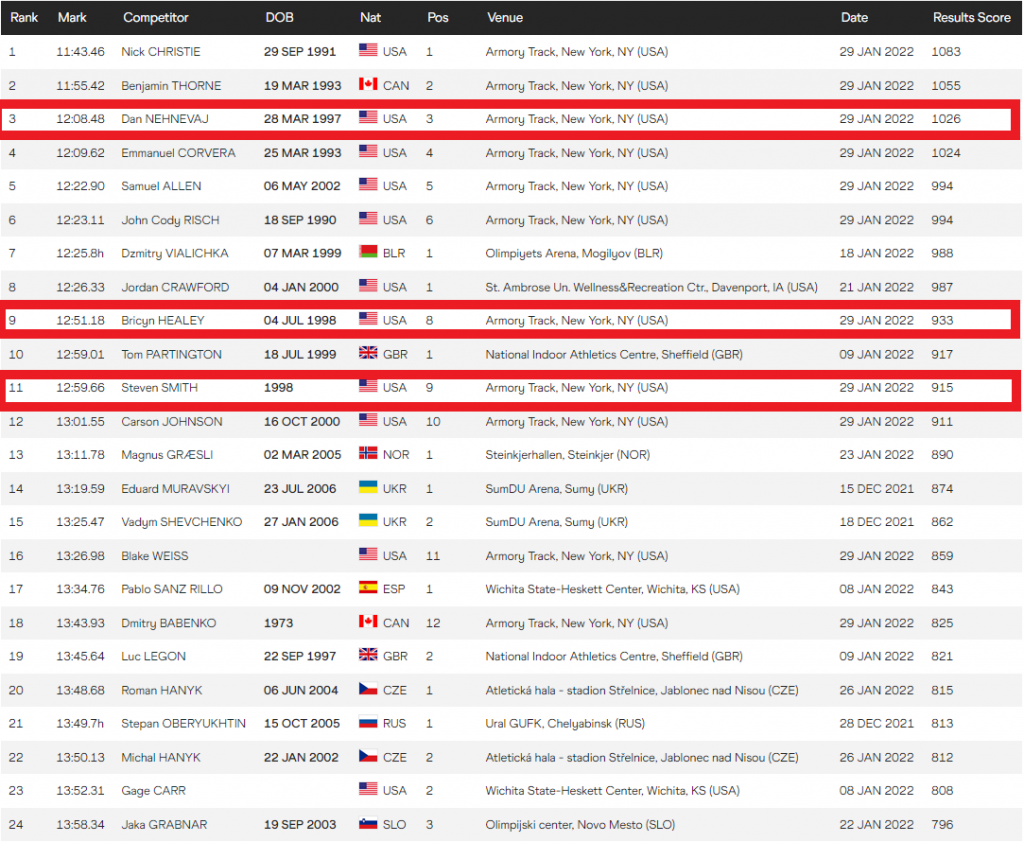
Task: Select competitor name Dan NEHNEVAJ
Action: 165,119
